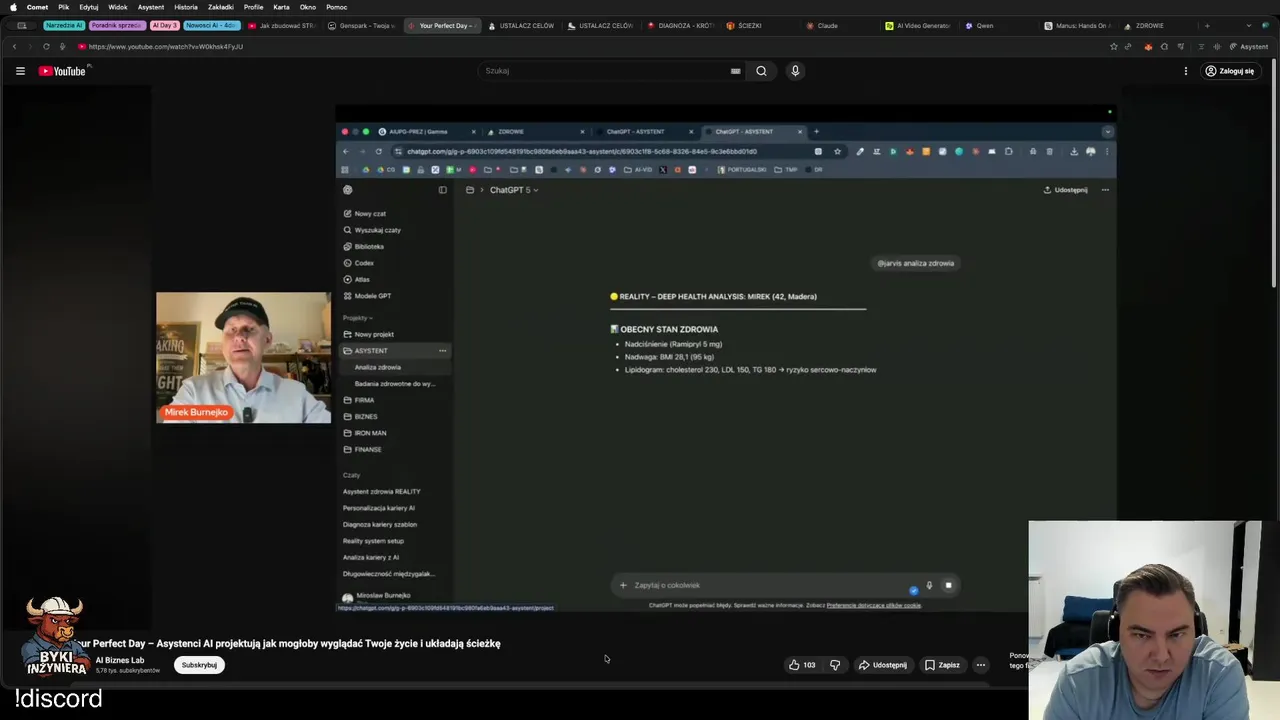Open Modele GPT in ChatGPT sidebar
1280x720 pixels.
[x=367, y=296]
